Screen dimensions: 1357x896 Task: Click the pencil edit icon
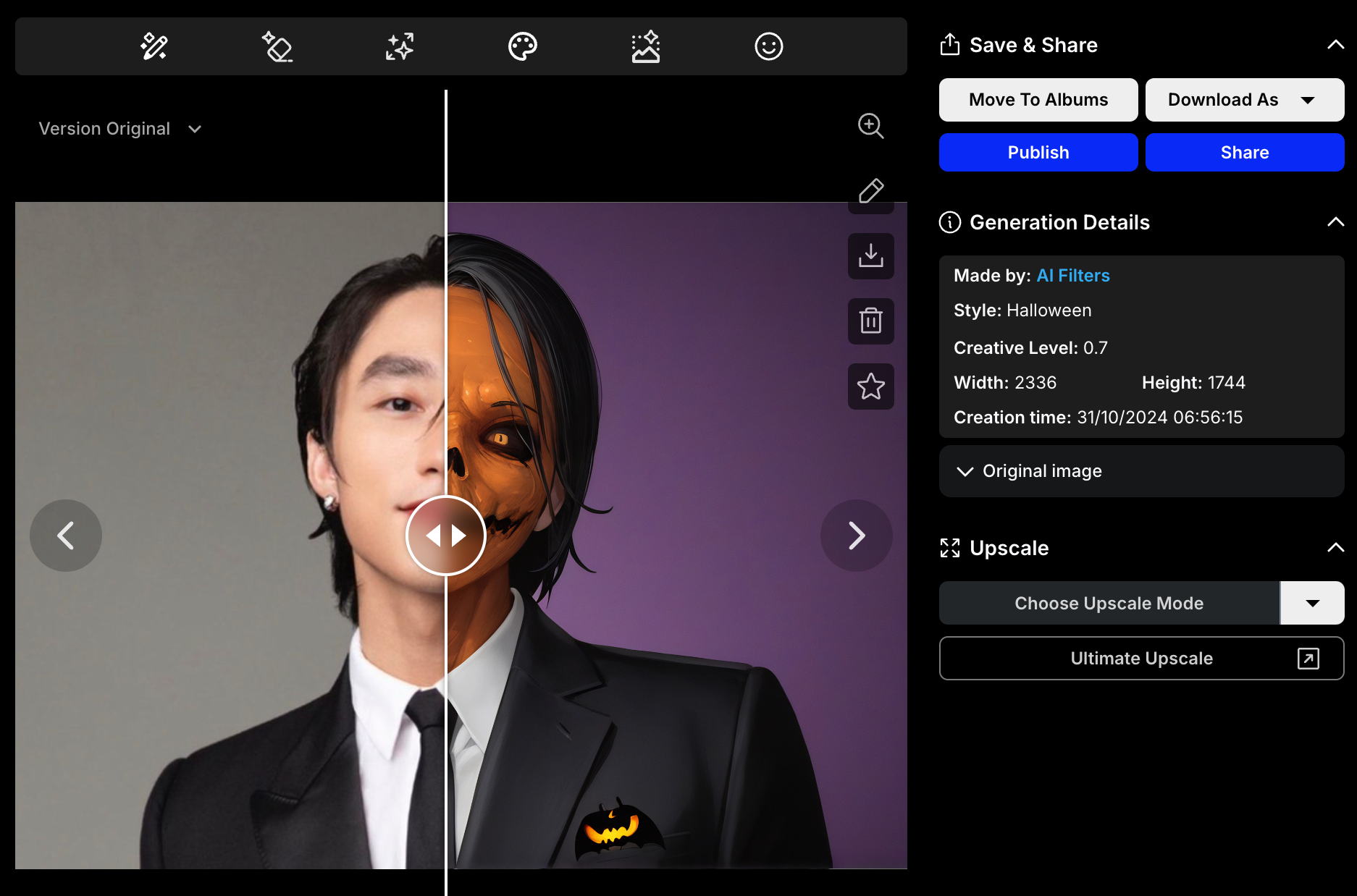[871, 191]
